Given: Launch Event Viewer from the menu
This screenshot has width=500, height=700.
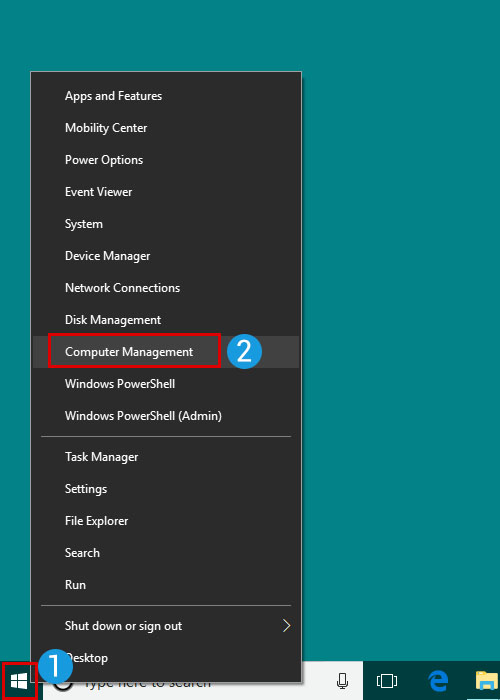Looking at the screenshot, I should [x=166, y=192].
